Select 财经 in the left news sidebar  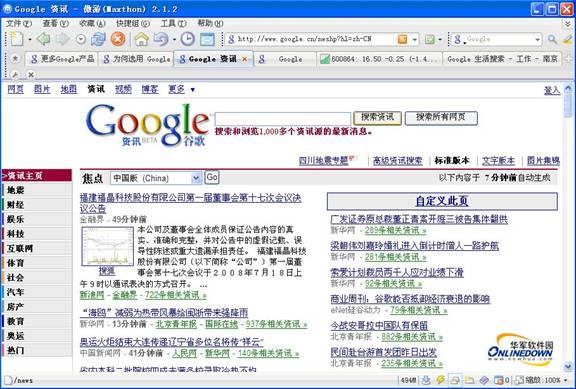15,205
